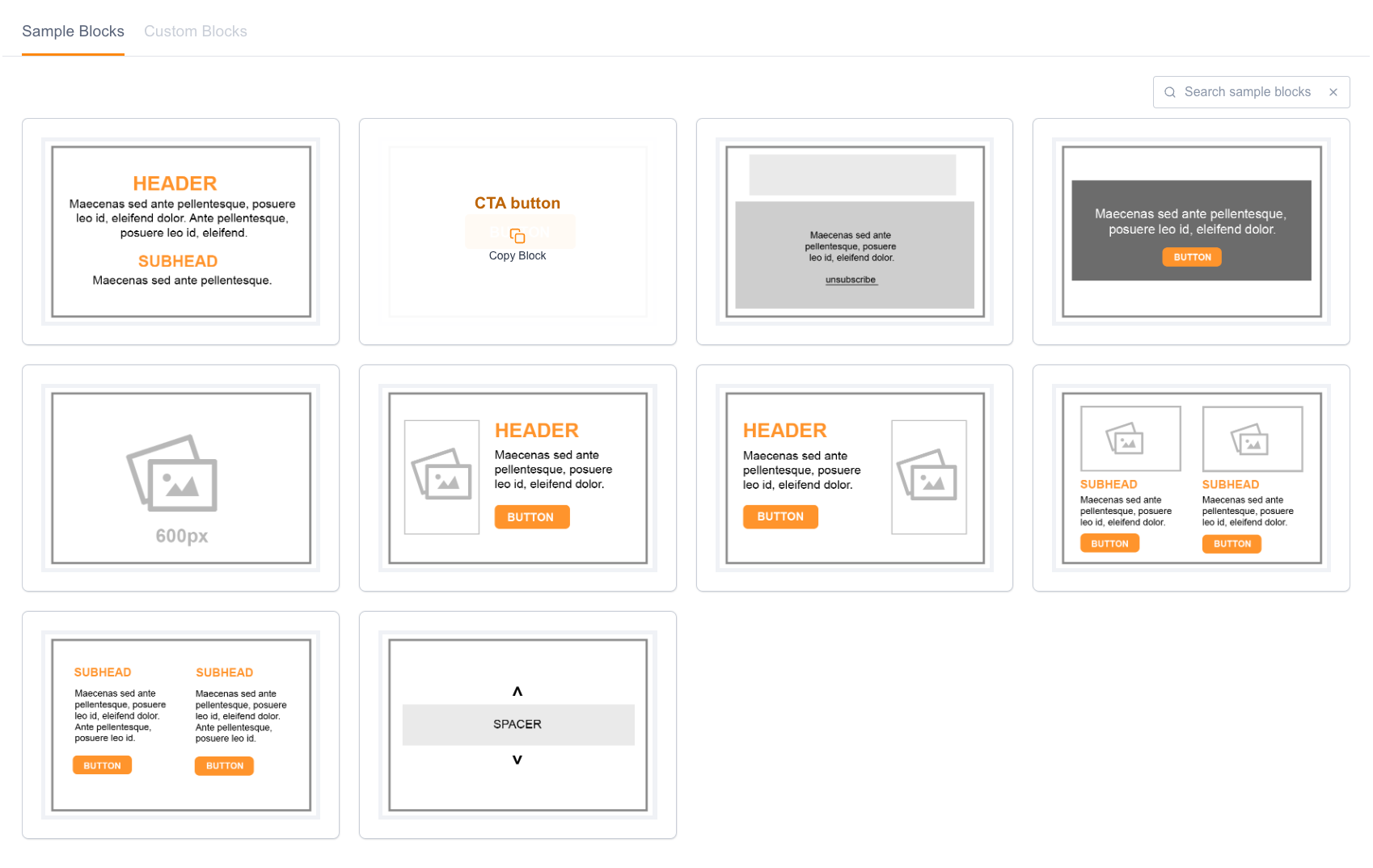This screenshot has width=1373, height=868.
Task: Click the upward chevron above the spacer
Action: pyautogui.click(x=517, y=690)
